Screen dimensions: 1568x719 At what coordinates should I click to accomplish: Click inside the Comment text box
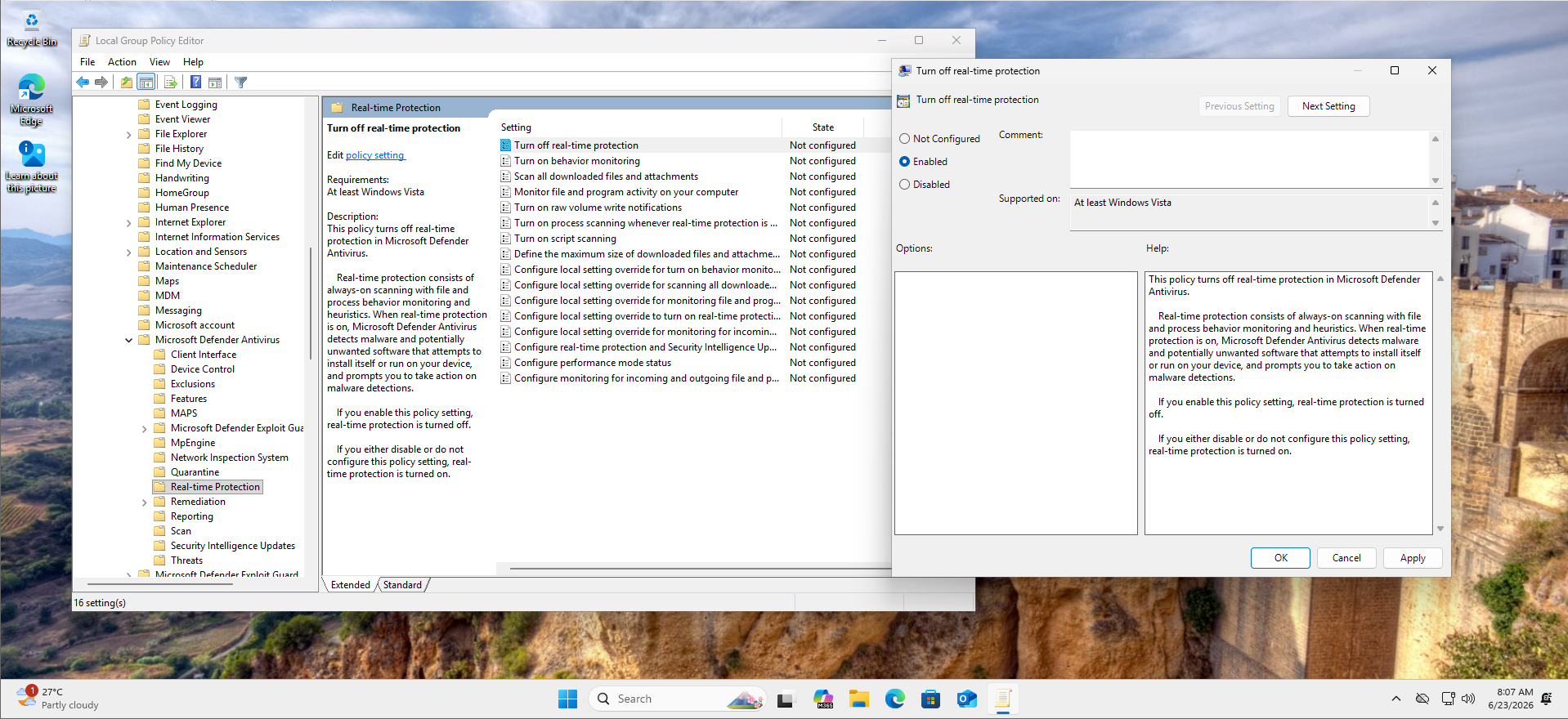tap(1249, 159)
